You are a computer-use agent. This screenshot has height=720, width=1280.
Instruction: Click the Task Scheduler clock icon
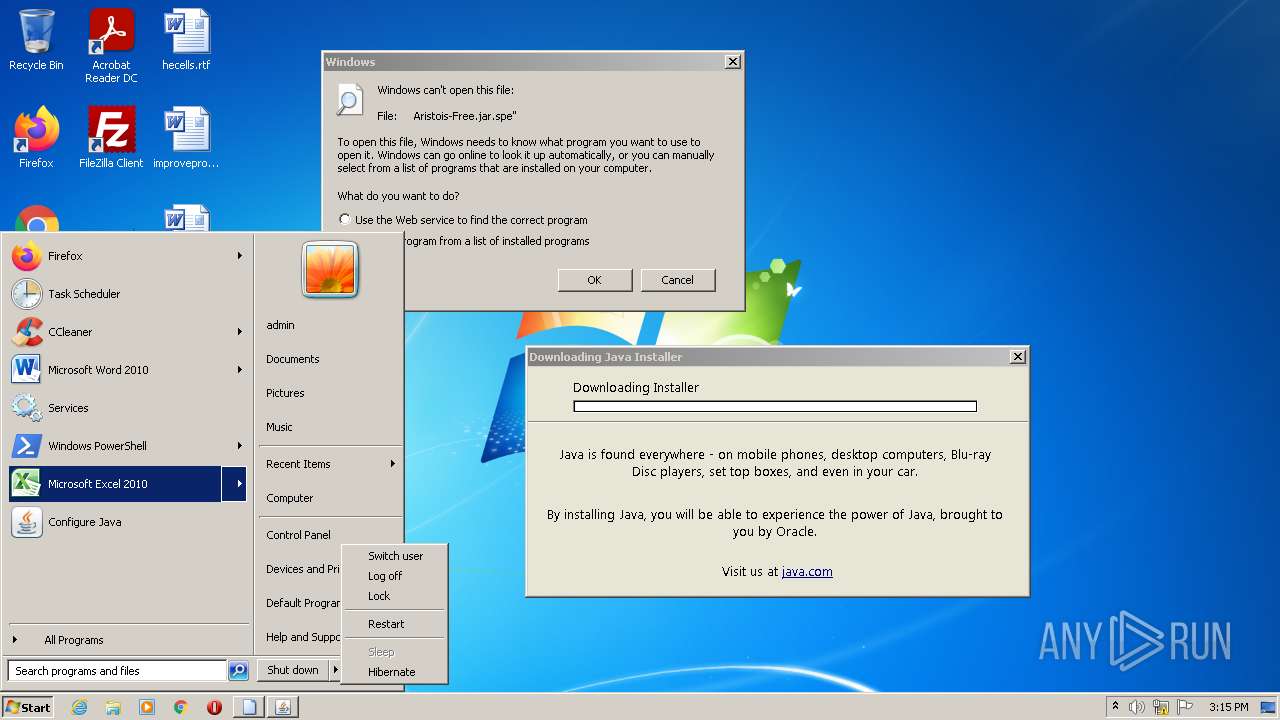[27, 294]
